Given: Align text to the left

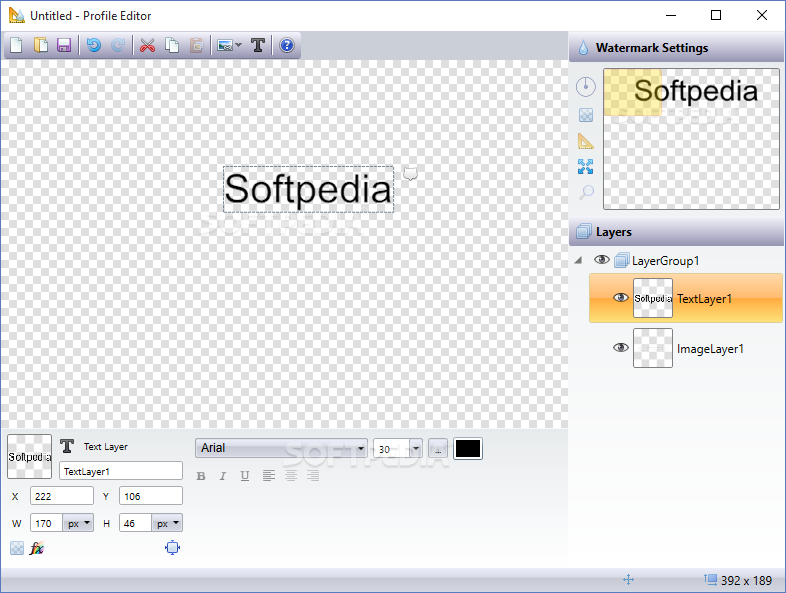Looking at the screenshot, I should tap(269, 476).
